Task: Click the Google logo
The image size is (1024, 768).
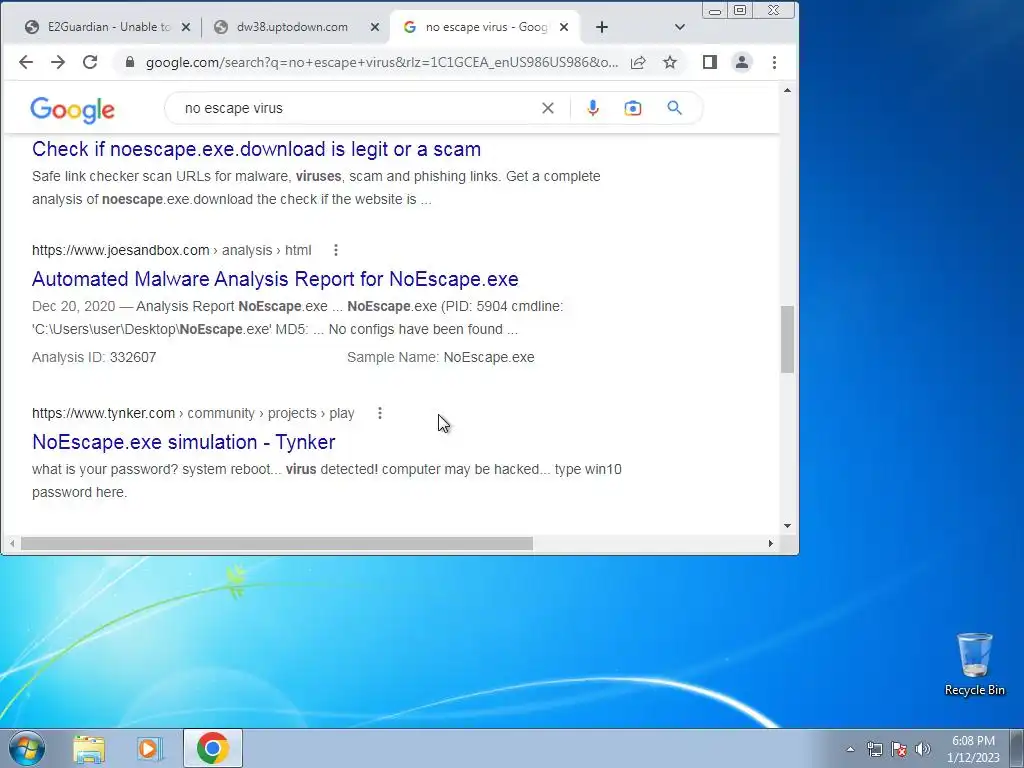Action: click(72, 109)
